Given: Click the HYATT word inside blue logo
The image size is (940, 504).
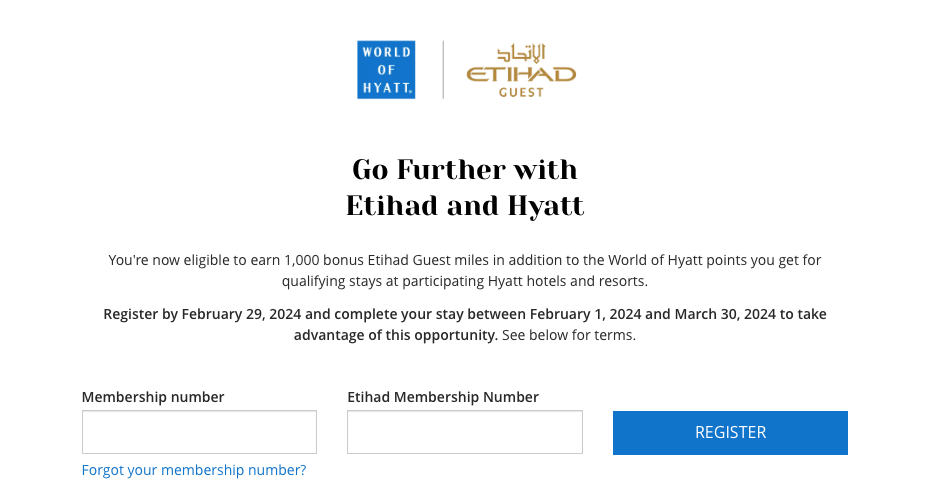Looking at the screenshot, I should (387, 88).
